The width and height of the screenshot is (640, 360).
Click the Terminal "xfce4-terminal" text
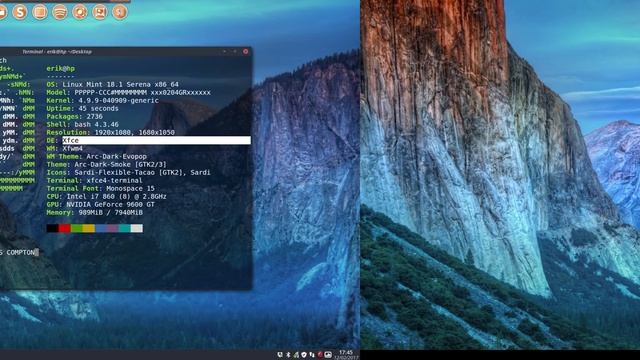point(114,180)
